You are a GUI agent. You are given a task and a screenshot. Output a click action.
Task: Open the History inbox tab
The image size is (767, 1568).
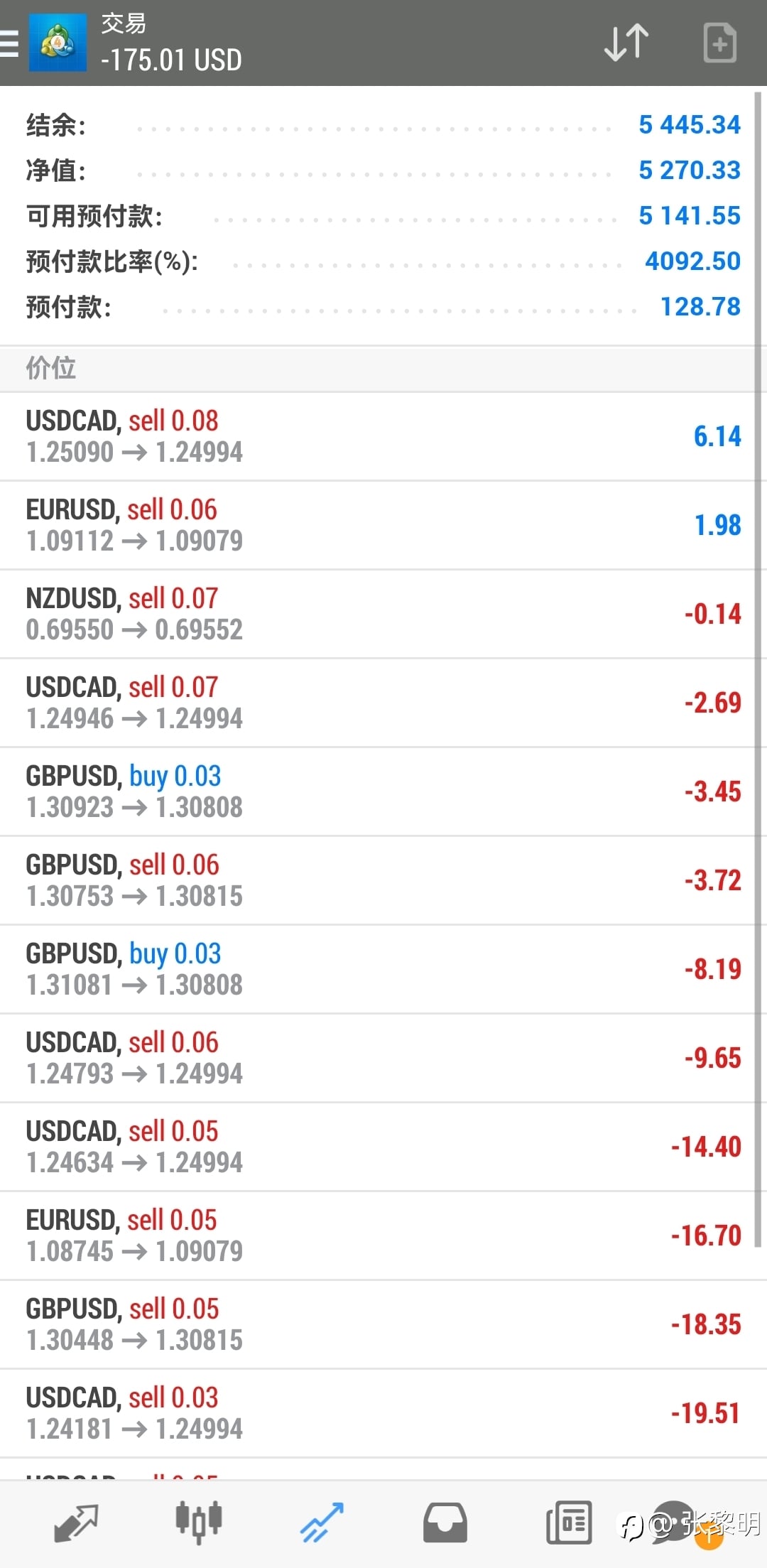click(x=445, y=1523)
